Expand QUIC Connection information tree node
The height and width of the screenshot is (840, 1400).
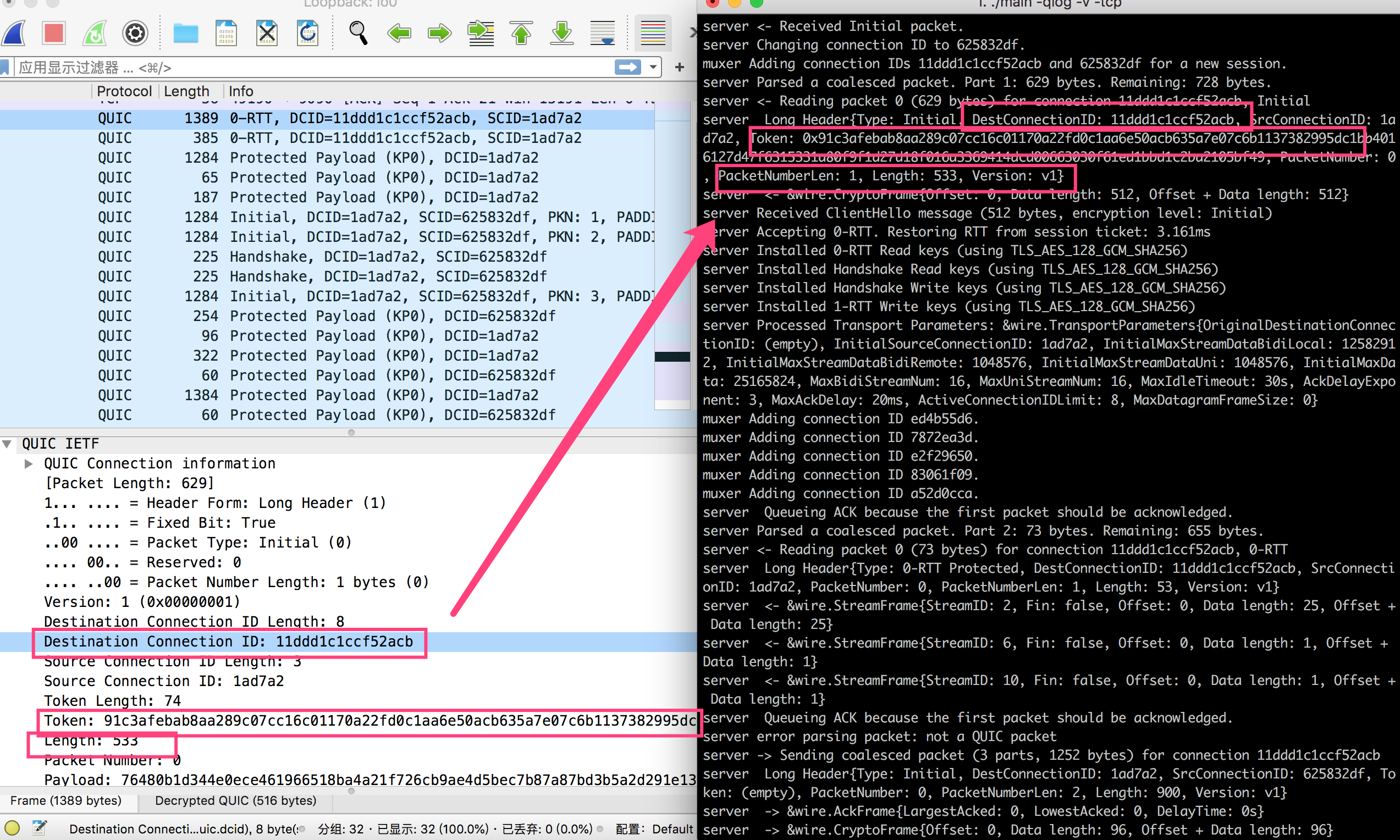click(28, 463)
